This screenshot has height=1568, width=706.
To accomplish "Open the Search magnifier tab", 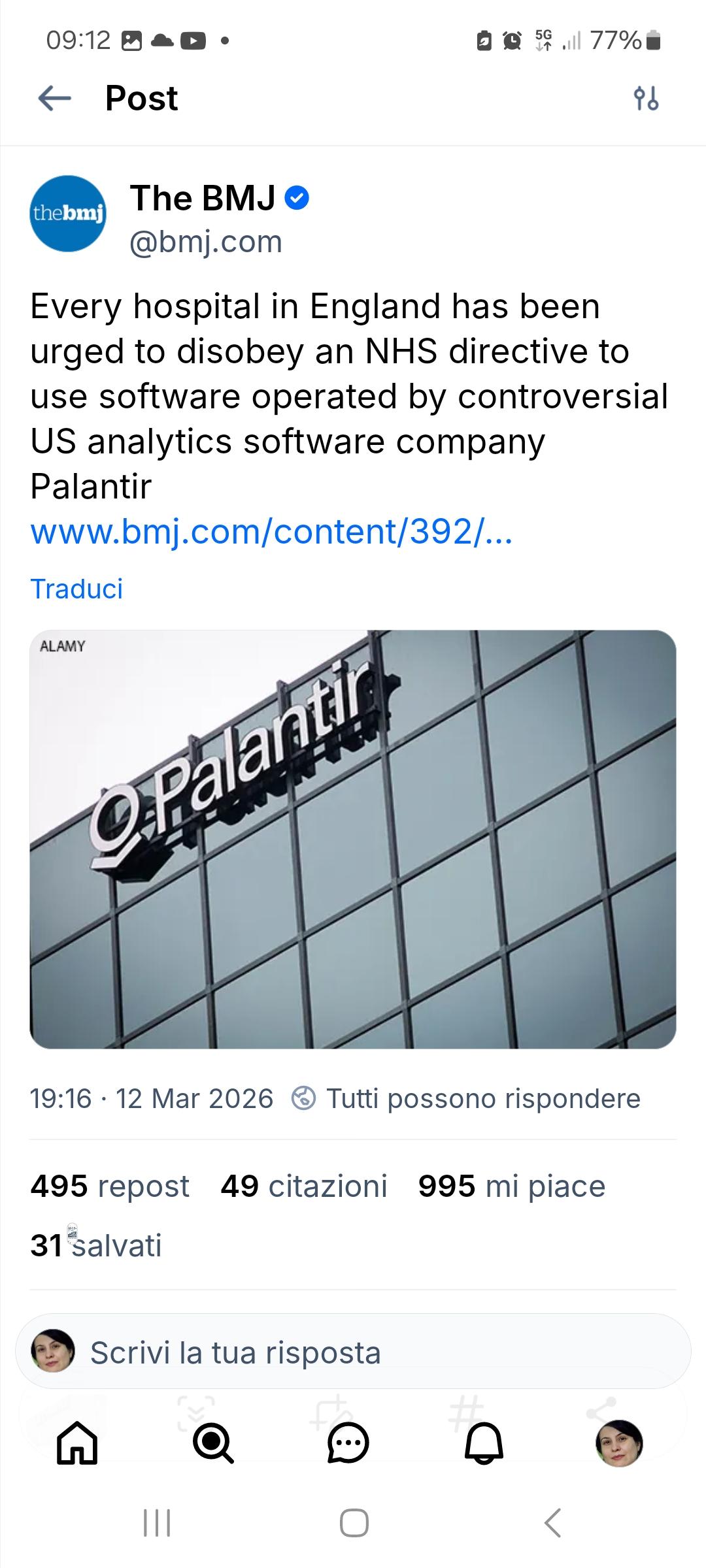I will [x=213, y=1443].
